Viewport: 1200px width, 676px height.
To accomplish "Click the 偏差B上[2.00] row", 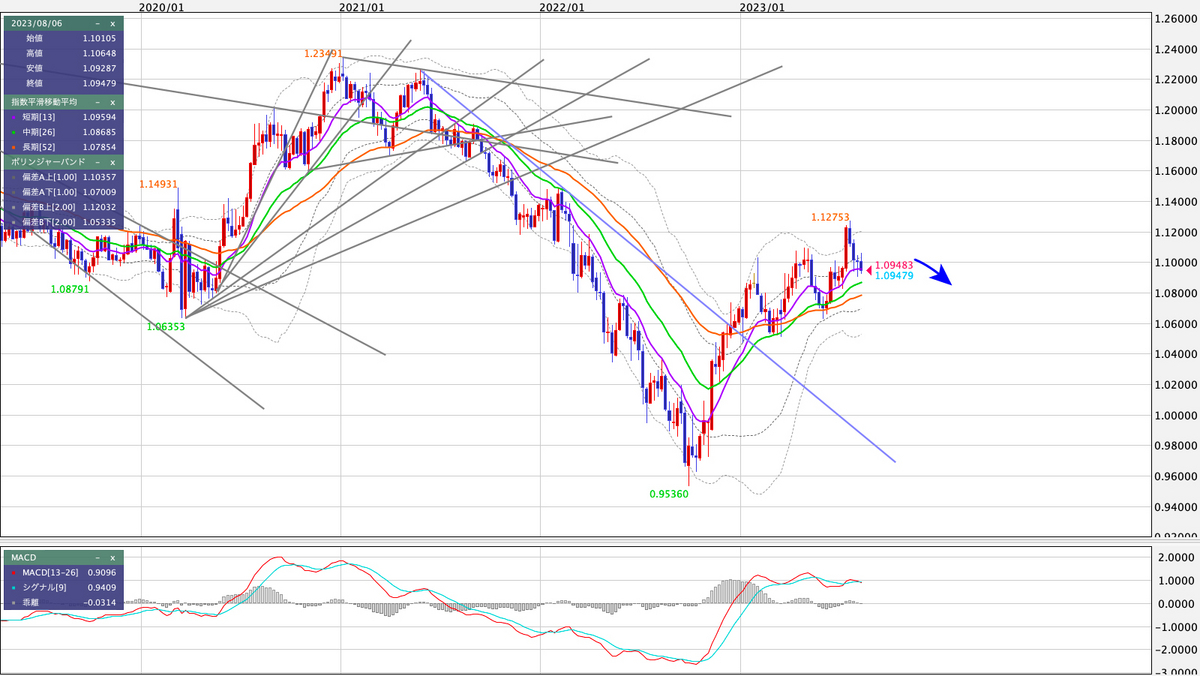I will 62,206.
